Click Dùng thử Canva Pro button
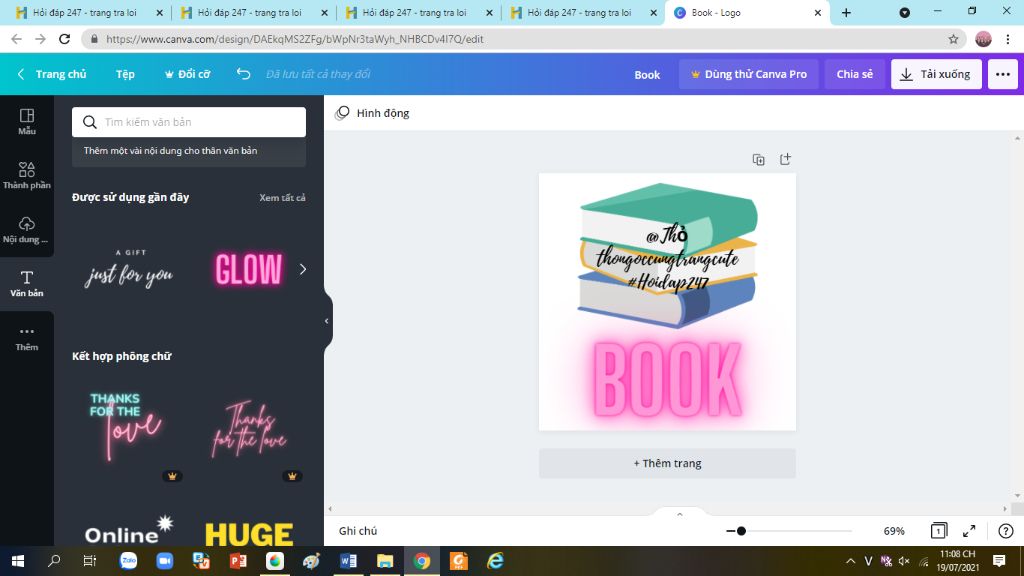Viewport: 1024px width, 576px height. (x=748, y=74)
